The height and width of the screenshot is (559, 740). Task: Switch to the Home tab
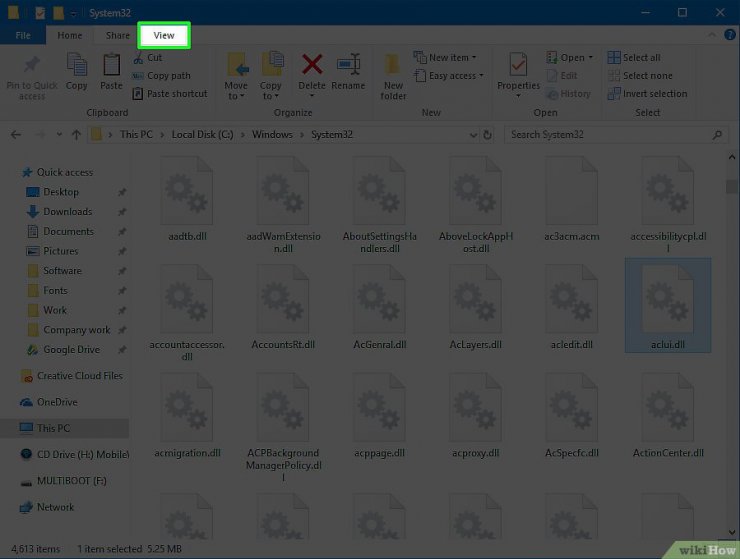point(70,35)
